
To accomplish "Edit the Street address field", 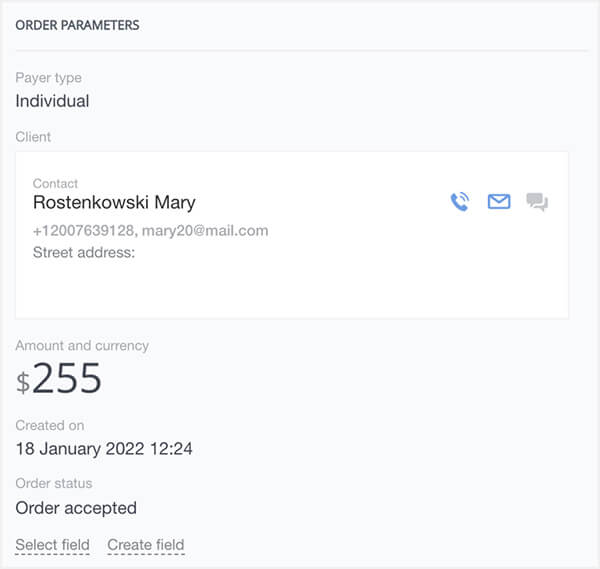I will [84, 252].
